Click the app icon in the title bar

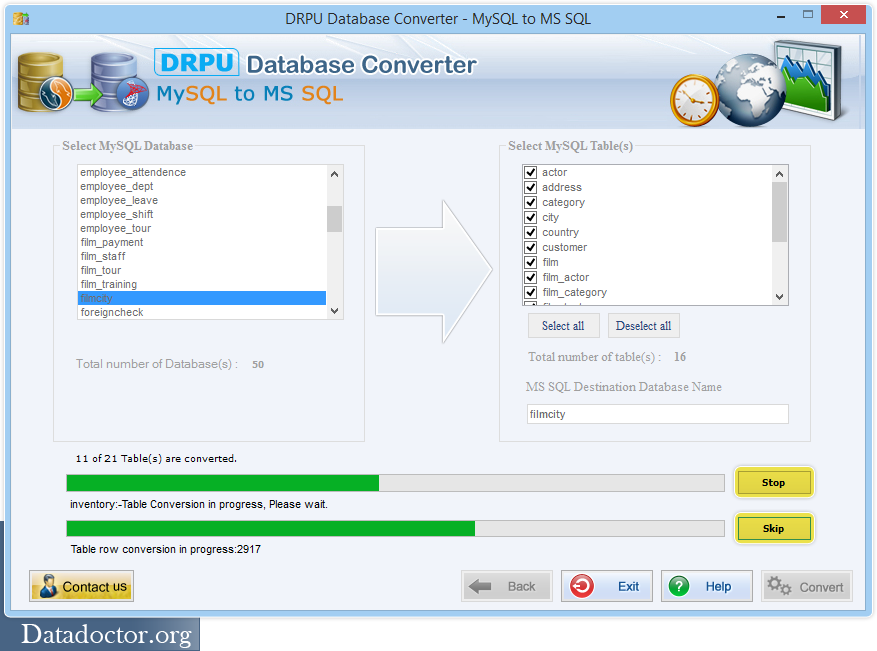21,18
